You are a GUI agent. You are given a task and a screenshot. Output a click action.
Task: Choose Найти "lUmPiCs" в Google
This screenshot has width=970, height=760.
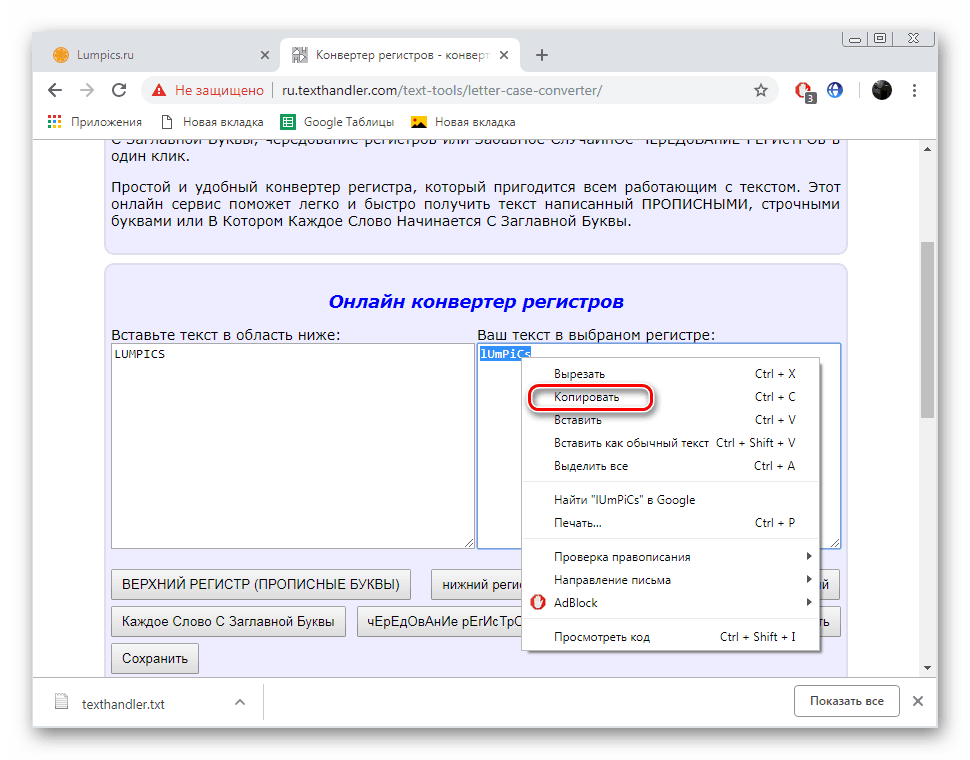click(x=671, y=500)
